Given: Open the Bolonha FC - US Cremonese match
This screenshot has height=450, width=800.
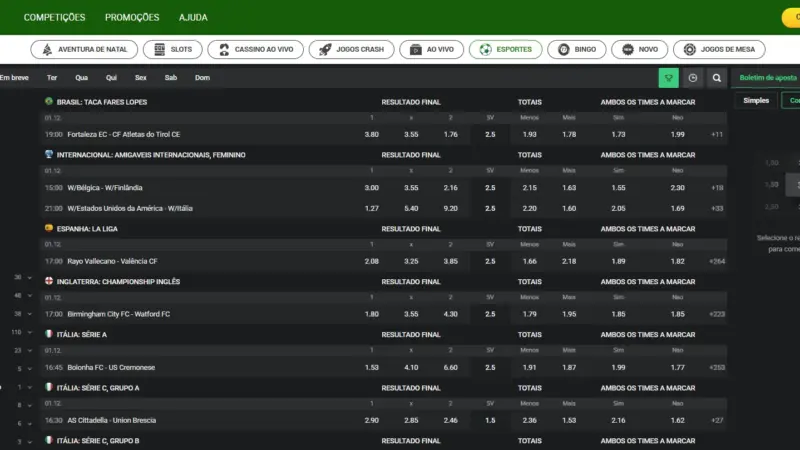Looking at the screenshot, I should [111, 367].
